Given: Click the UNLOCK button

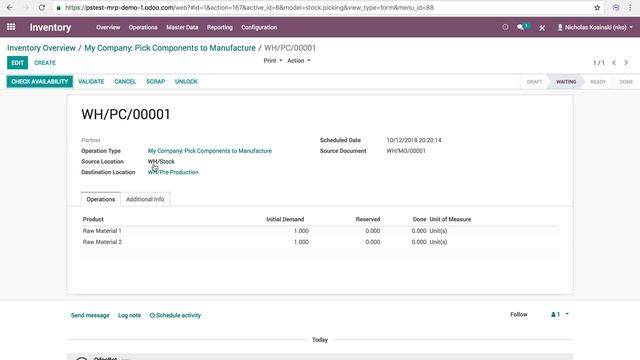Looking at the screenshot, I should point(186,82).
